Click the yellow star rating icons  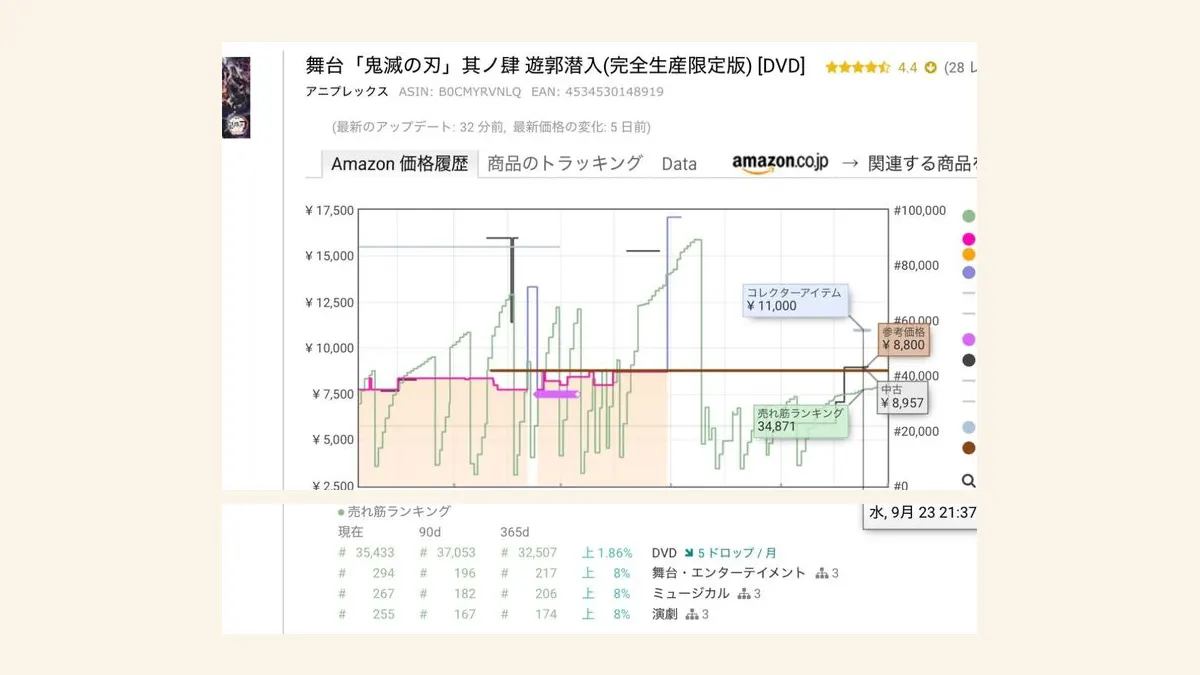[x=858, y=68]
